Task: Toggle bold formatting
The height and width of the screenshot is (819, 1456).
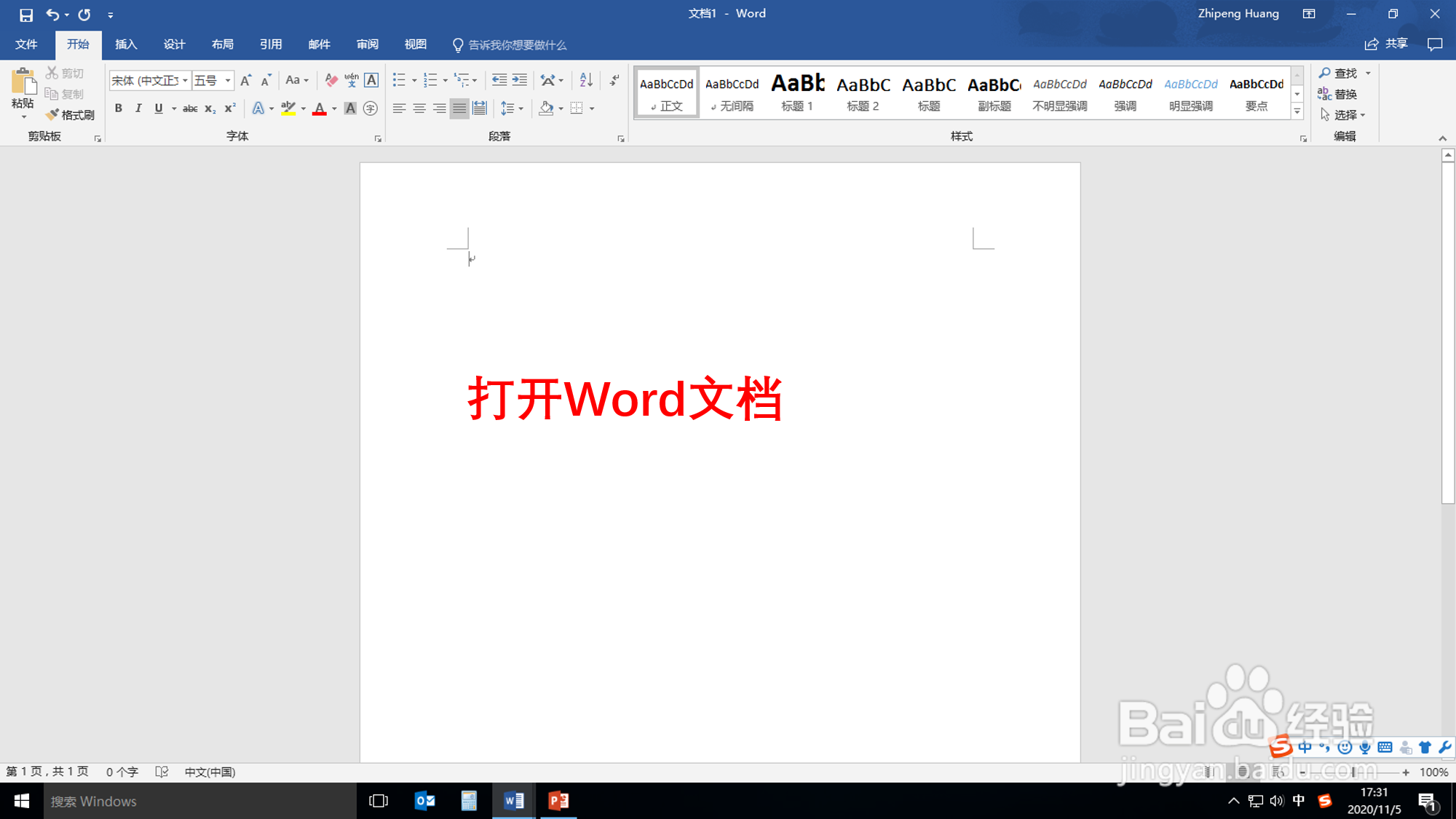Action: [x=119, y=108]
